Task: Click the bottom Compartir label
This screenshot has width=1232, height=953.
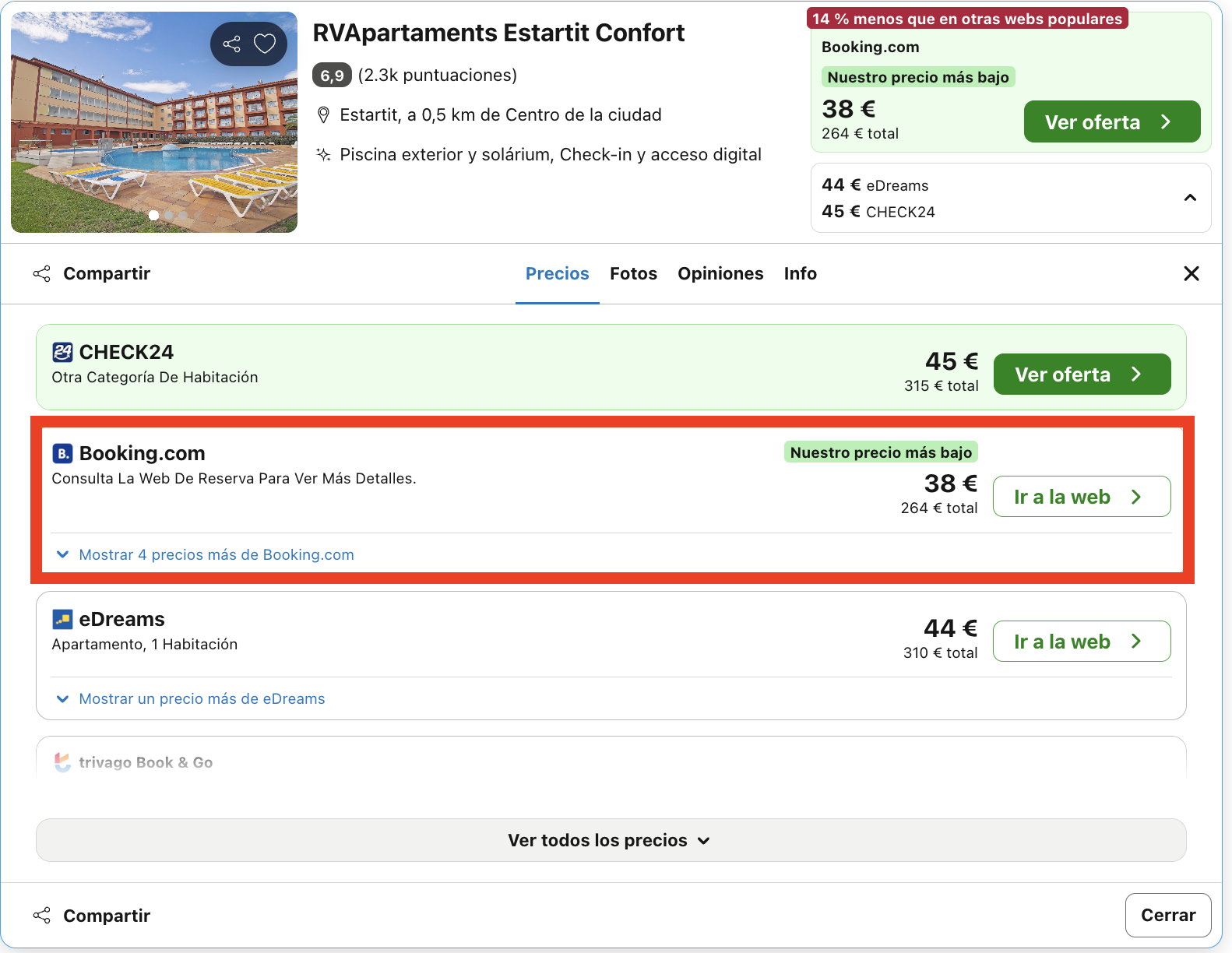Action: click(x=107, y=916)
